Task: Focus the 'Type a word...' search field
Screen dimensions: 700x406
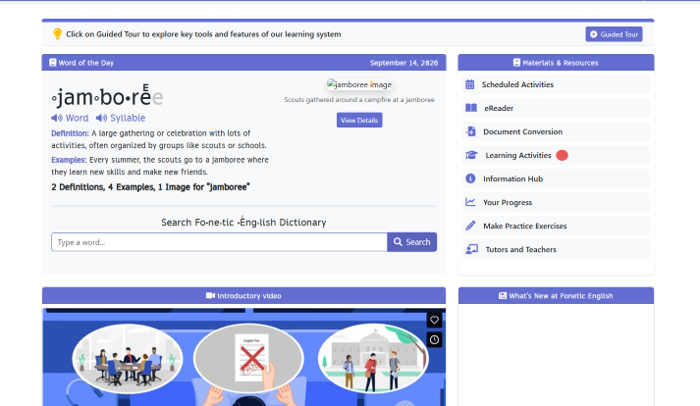Action: pos(219,242)
